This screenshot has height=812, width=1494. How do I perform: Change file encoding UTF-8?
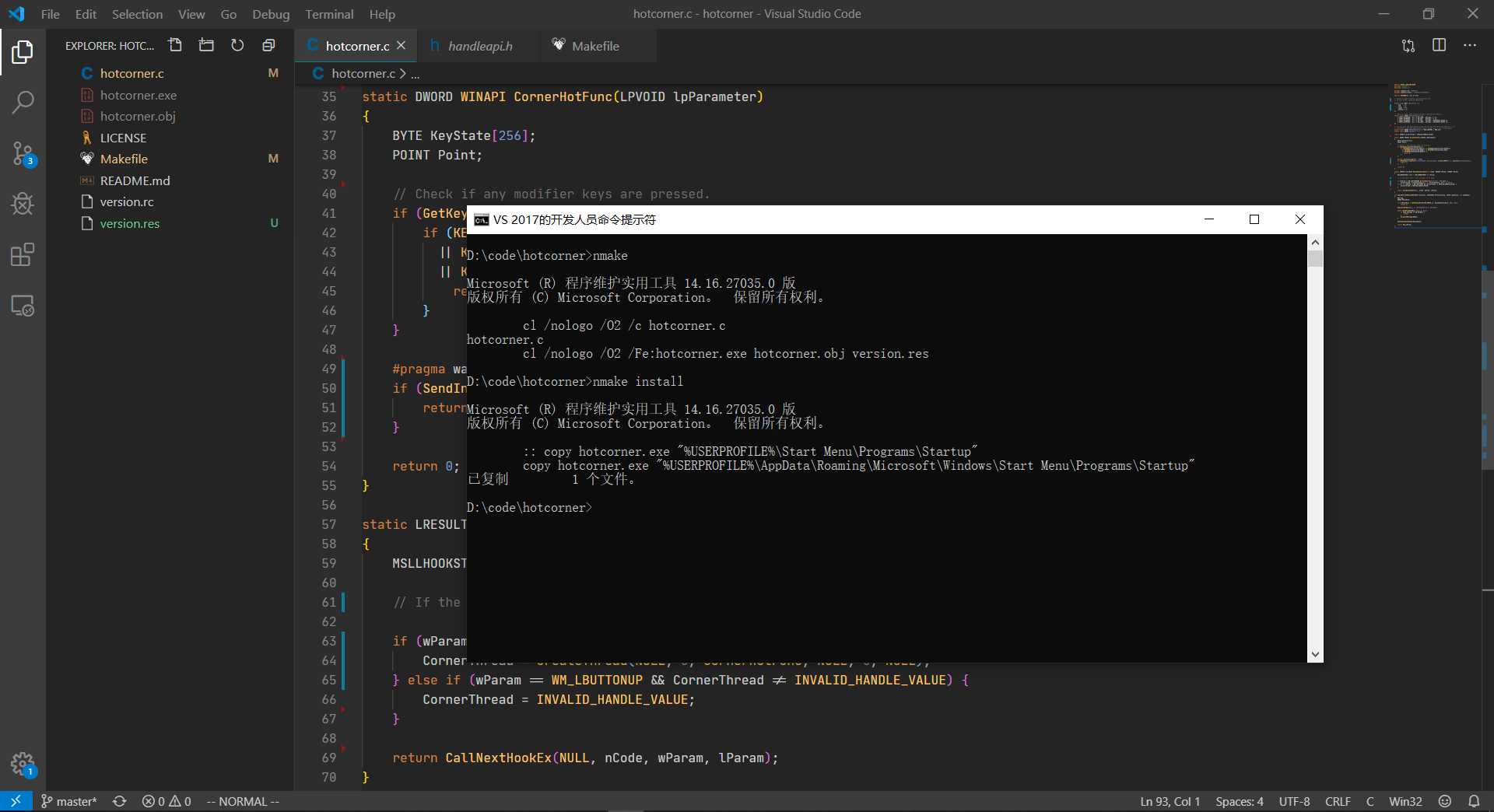pyautogui.click(x=1294, y=801)
